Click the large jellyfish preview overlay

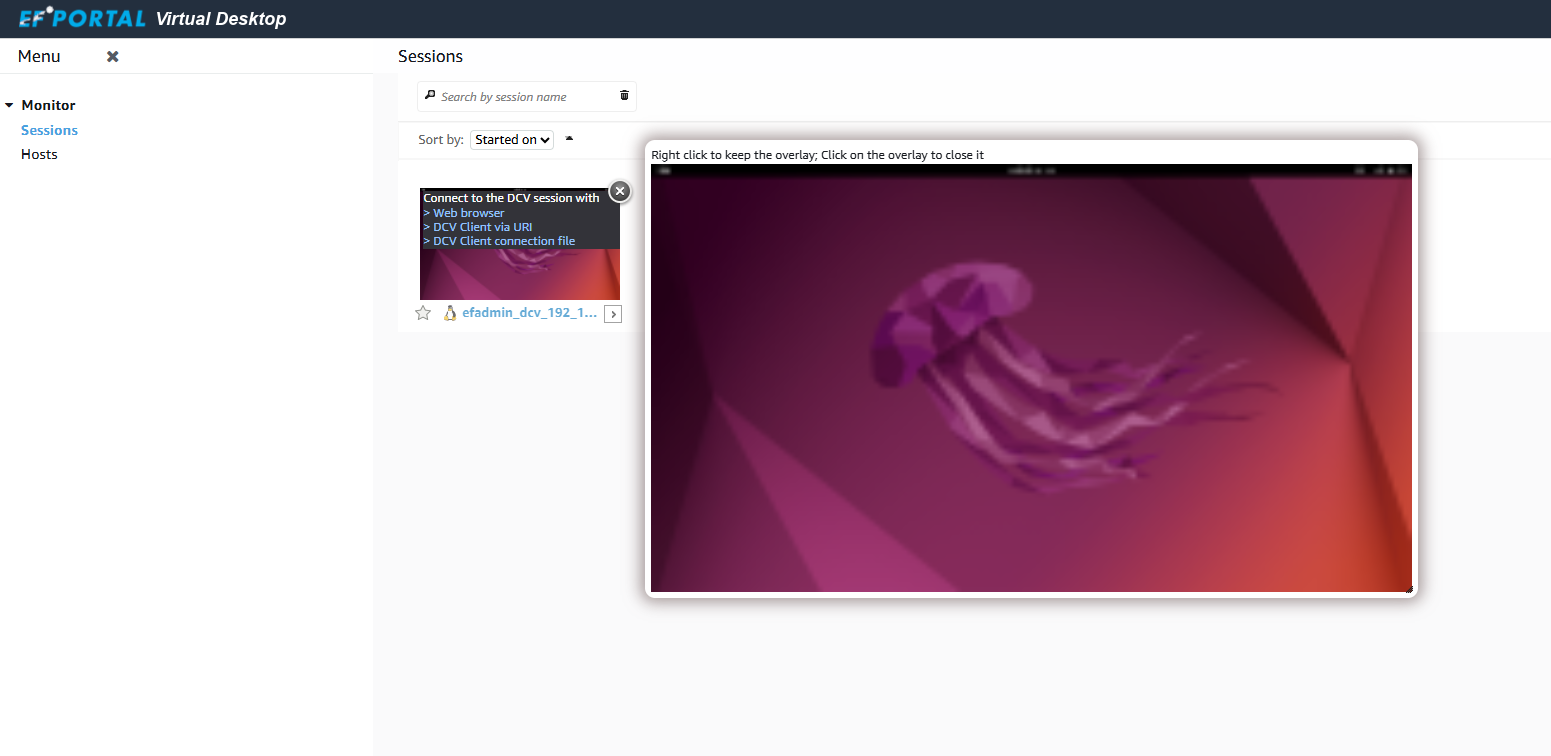1030,378
